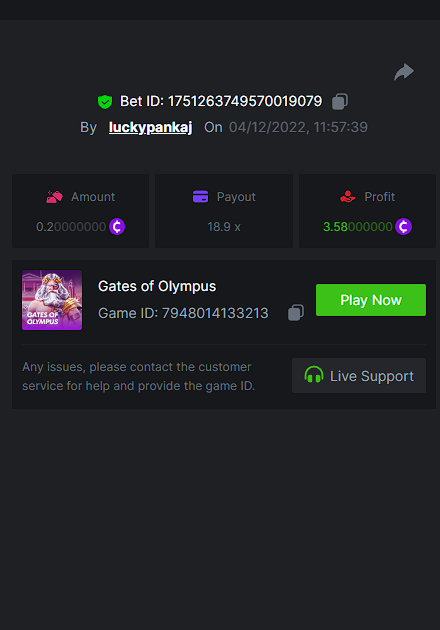
Task: Click the bet date and time text
Action: click(298, 127)
